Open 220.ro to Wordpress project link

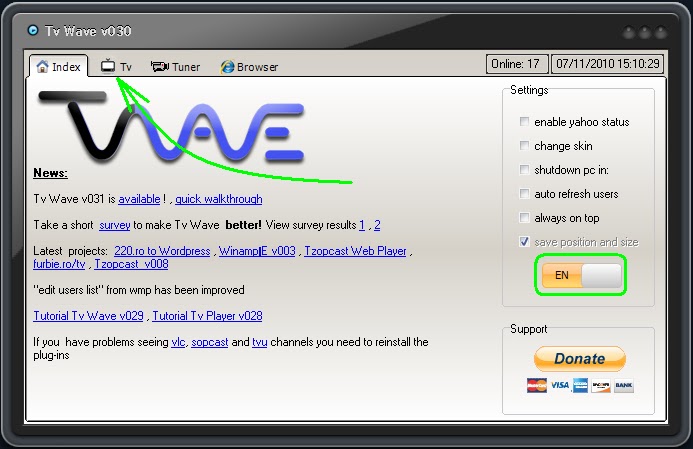(162, 251)
